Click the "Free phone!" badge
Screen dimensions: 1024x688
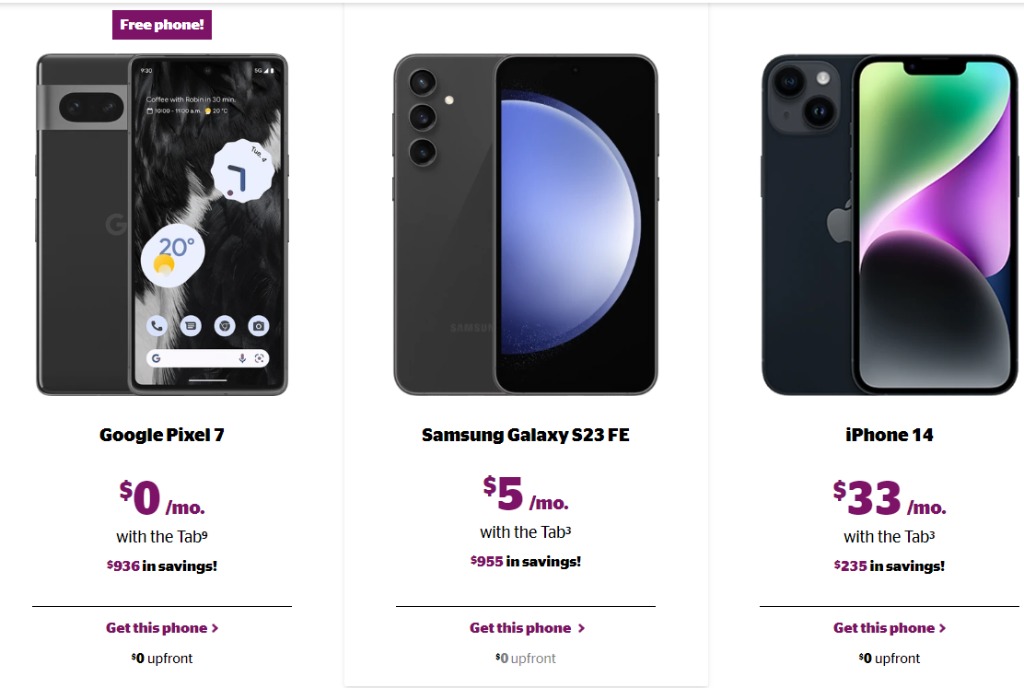162,24
